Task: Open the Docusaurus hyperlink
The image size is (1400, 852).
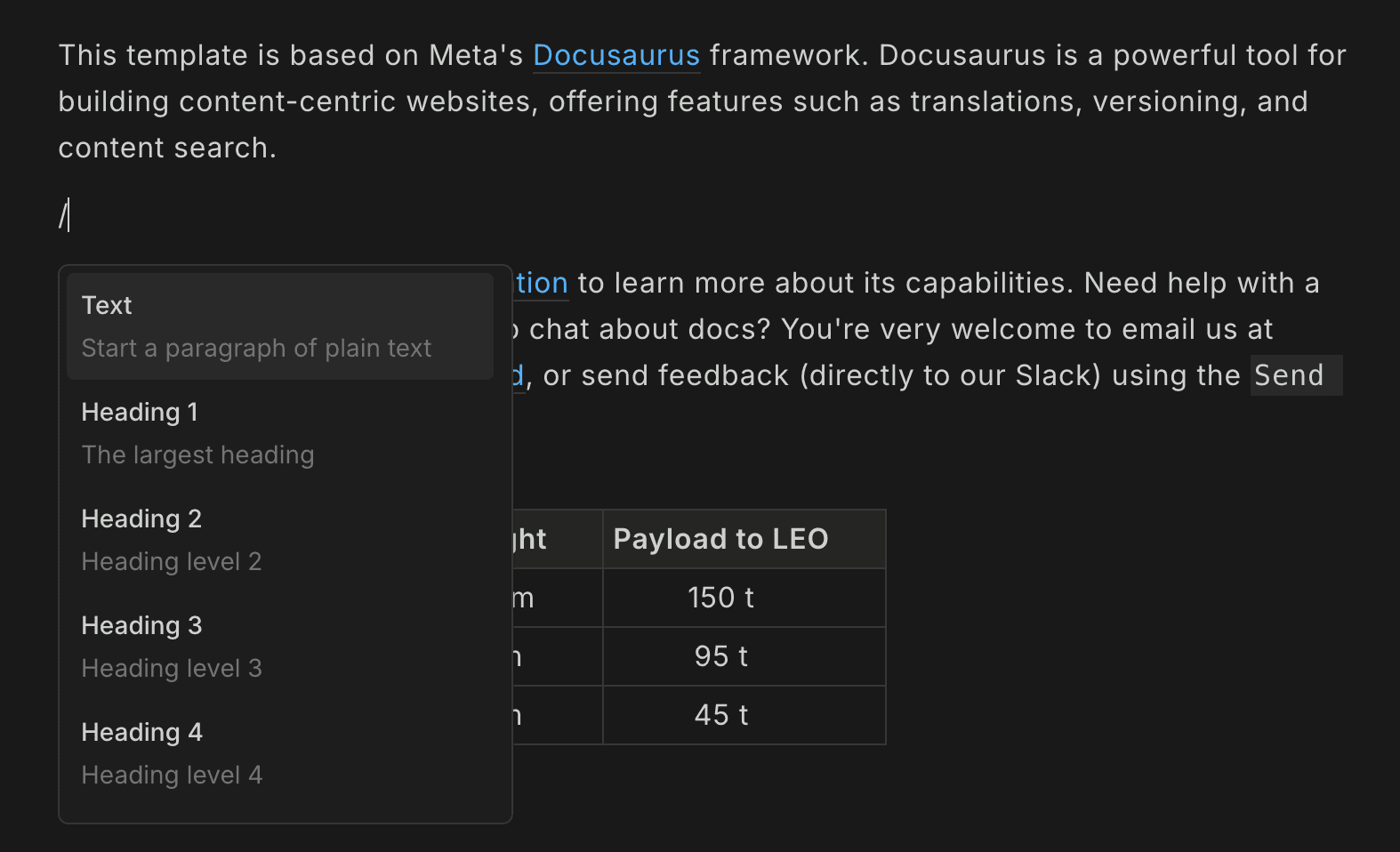Action: [x=616, y=55]
